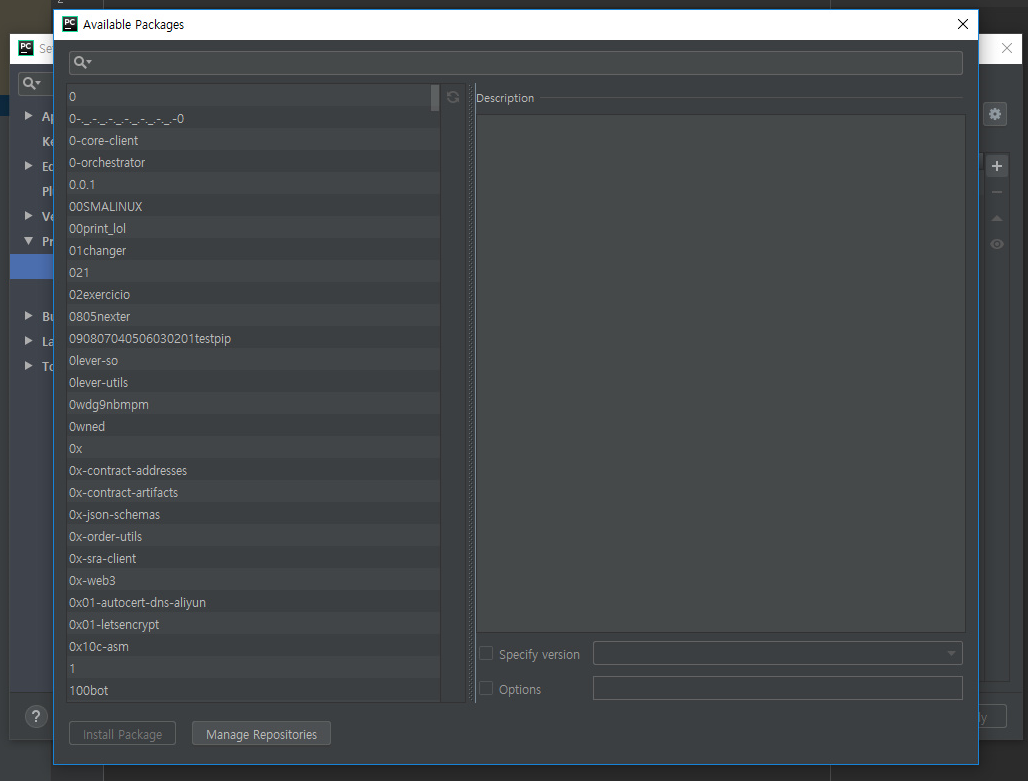Select package '00print_lol'
This screenshot has height=781, width=1028.
(253, 228)
